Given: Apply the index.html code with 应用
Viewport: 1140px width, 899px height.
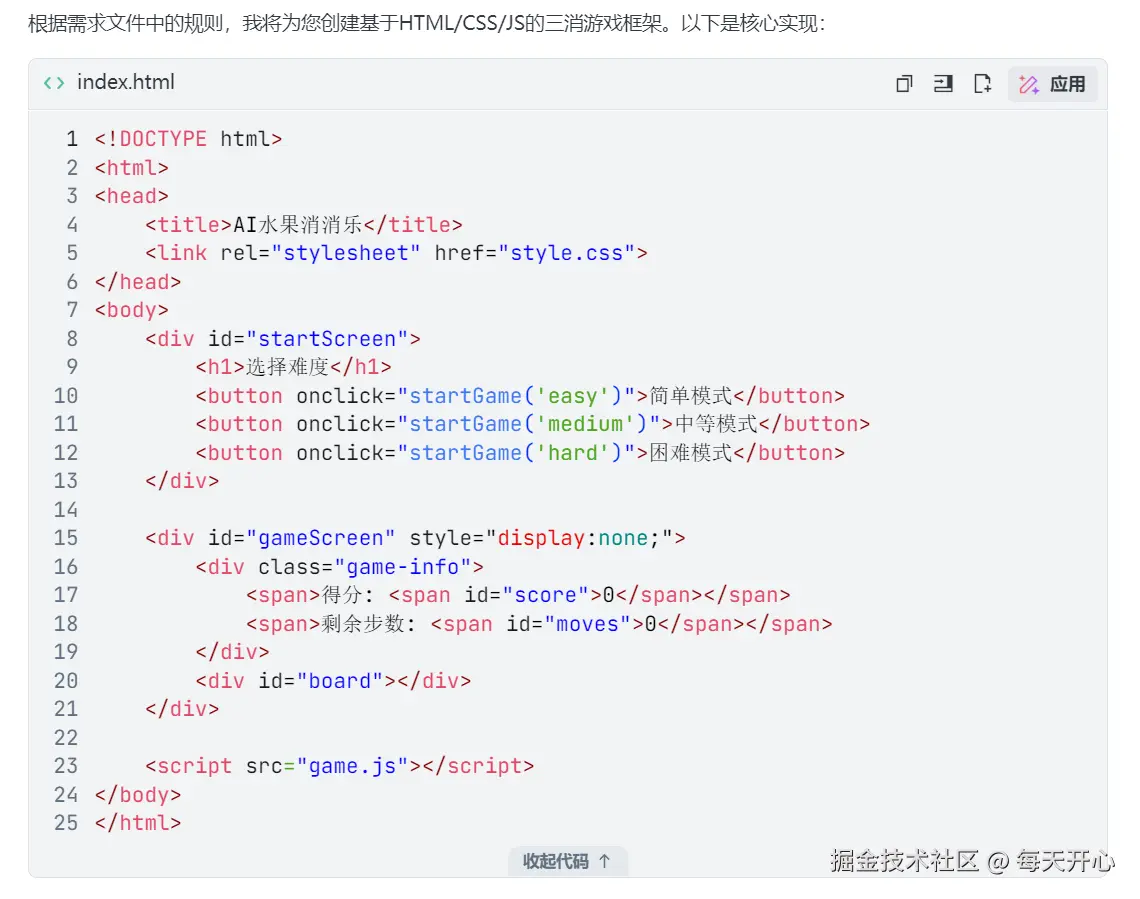Looking at the screenshot, I should (x=1052, y=84).
